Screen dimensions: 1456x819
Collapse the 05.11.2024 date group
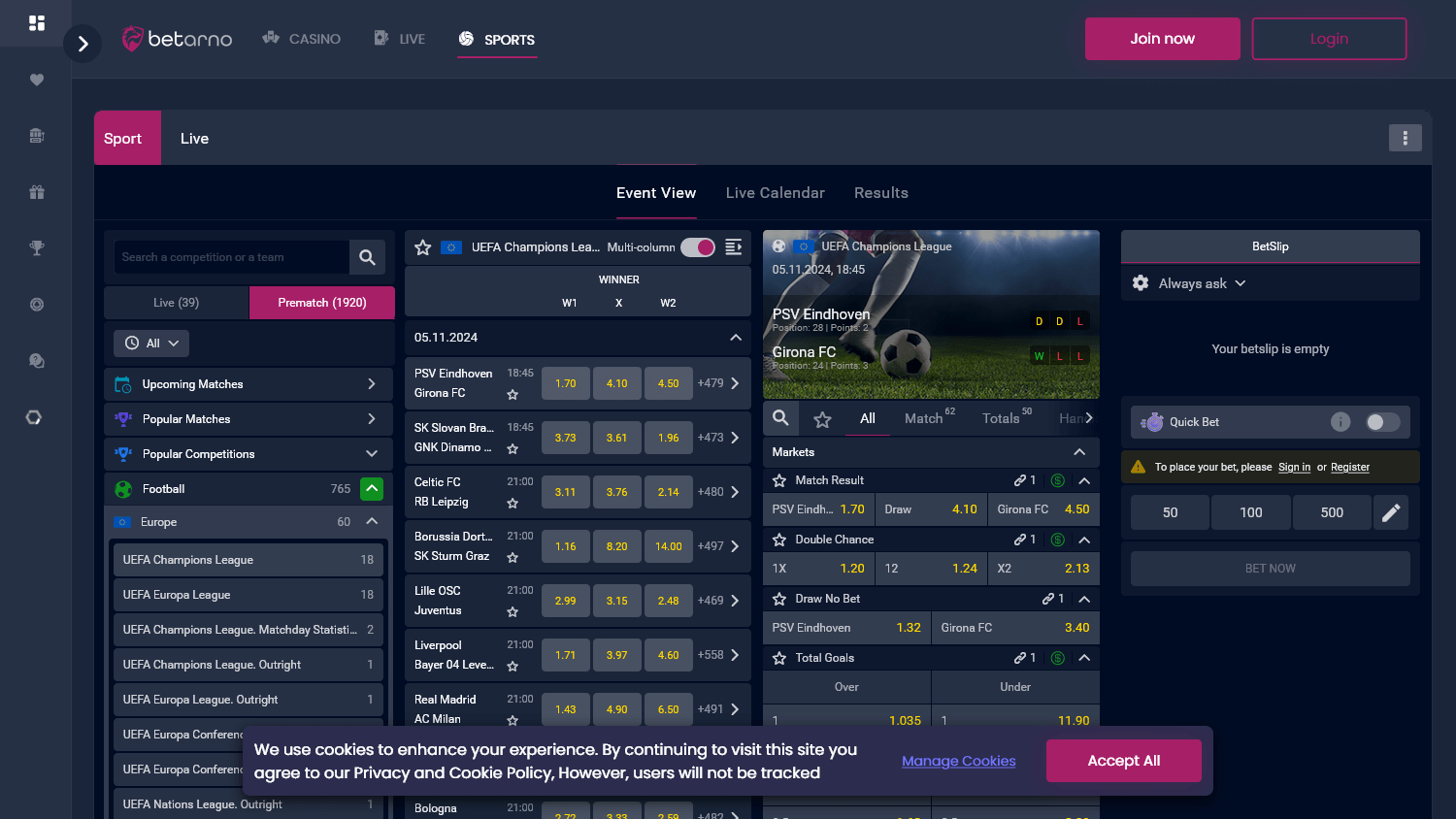tap(736, 338)
